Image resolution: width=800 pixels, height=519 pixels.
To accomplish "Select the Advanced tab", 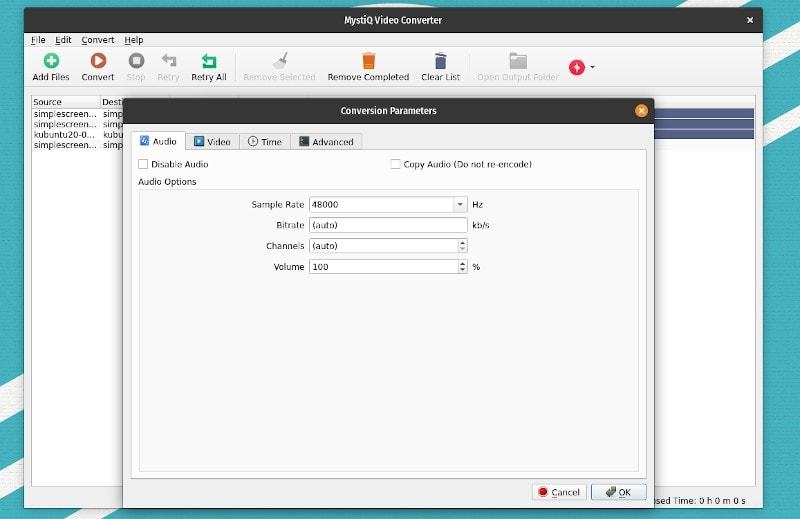I will pos(326,142).
